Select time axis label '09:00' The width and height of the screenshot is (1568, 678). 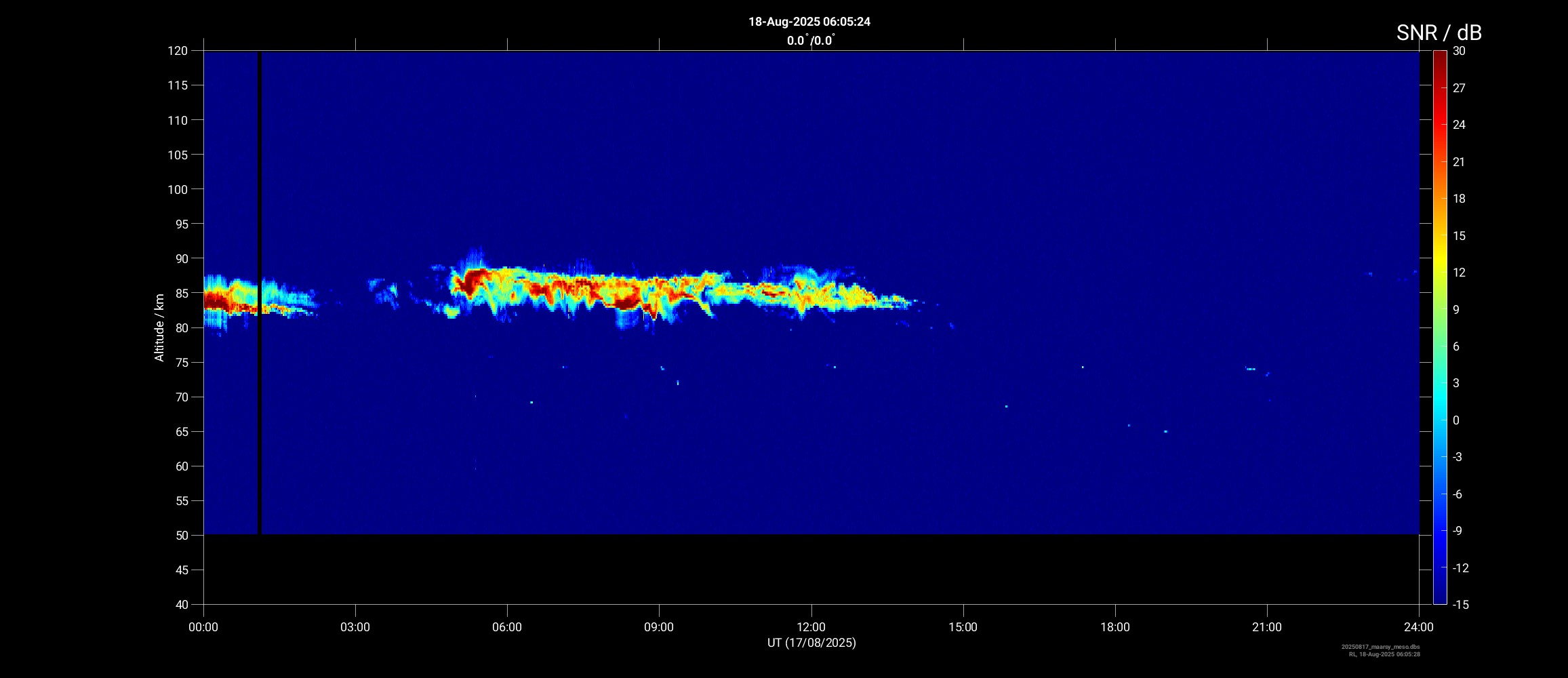[x=659, y=627]
